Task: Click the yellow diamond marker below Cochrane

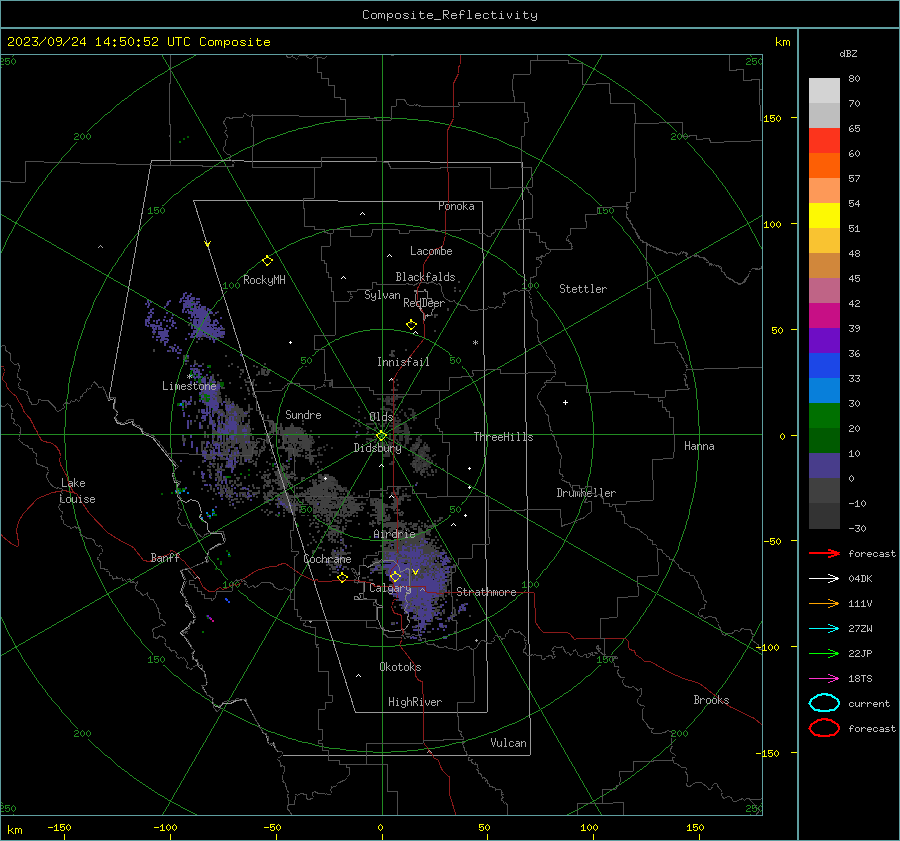Action: (x=343, y=577)
